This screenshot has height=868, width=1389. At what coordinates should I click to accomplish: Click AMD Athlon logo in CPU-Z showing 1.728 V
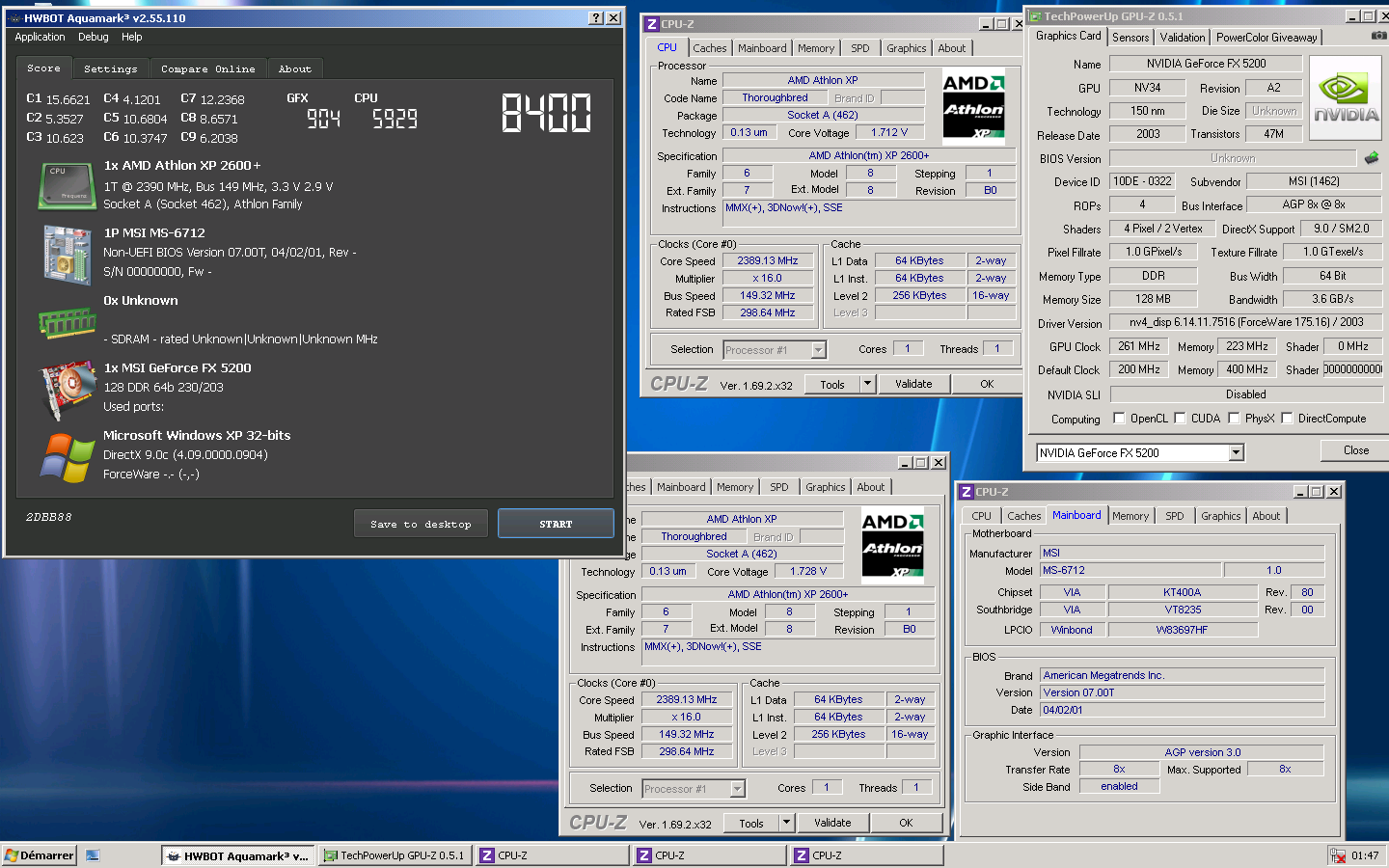coord(892,545)
